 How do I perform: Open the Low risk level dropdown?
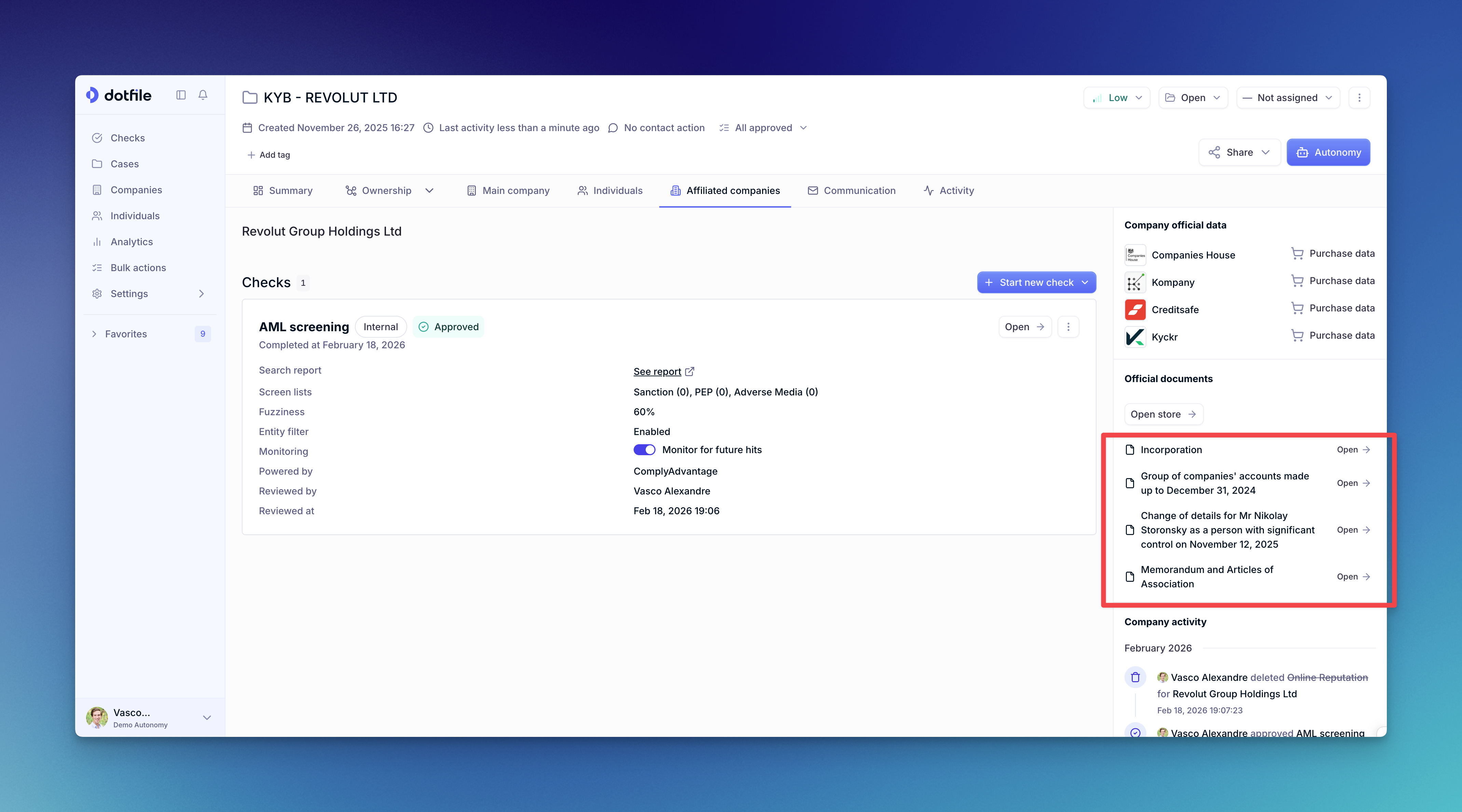[1116, 98]
